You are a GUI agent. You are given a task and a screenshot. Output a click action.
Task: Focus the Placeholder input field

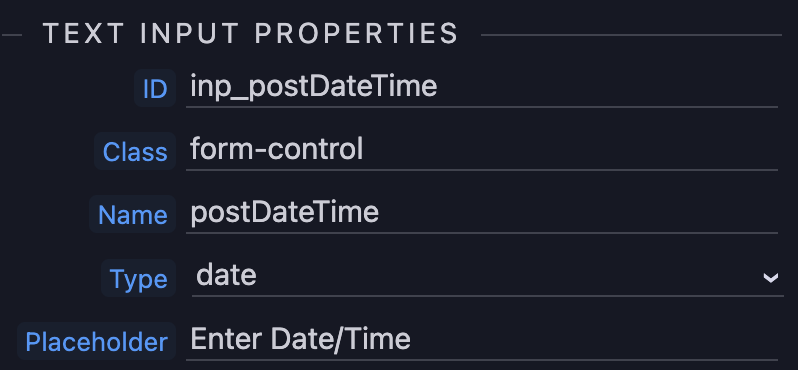click(481, 339)
